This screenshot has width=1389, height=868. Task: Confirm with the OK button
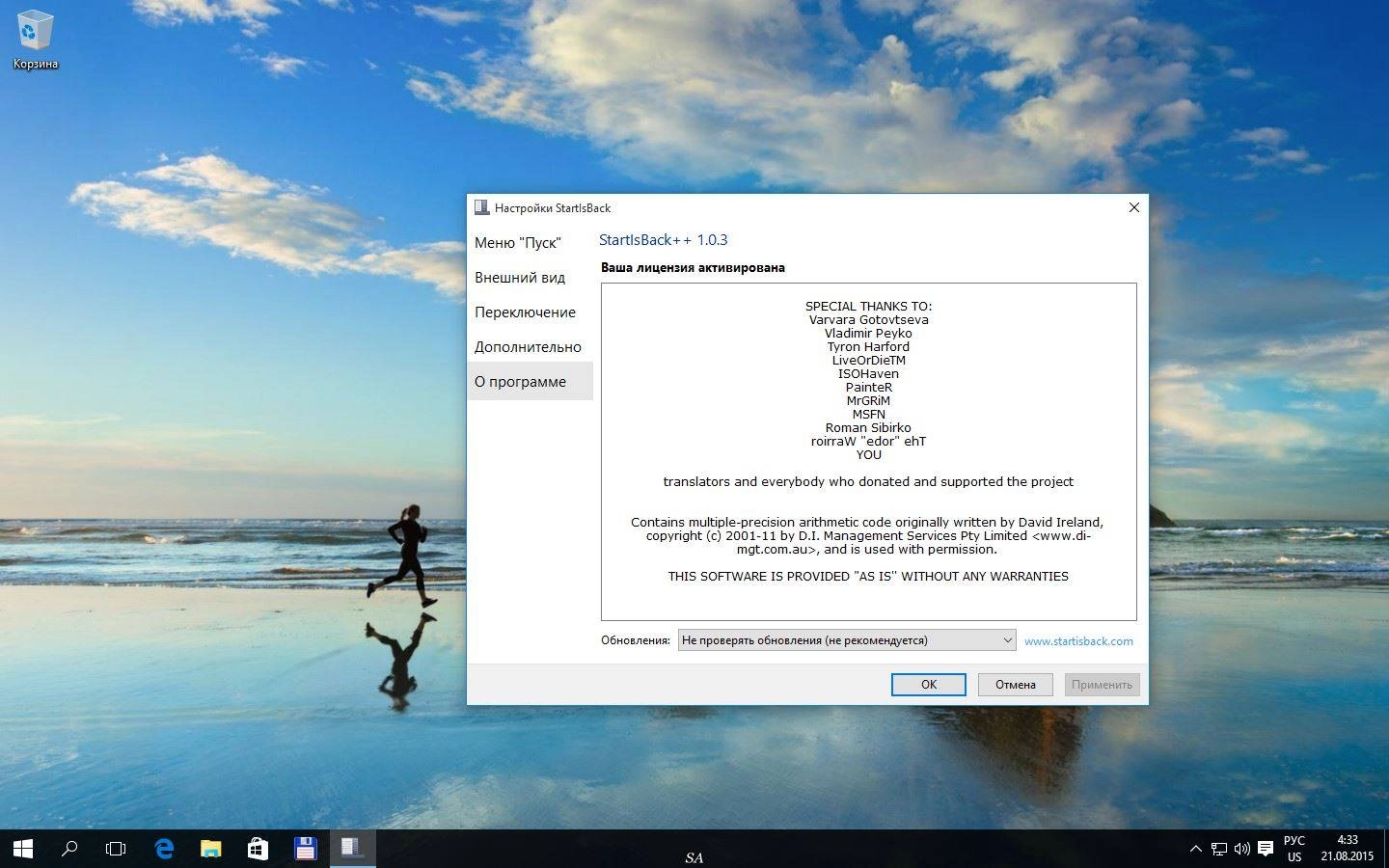click(x=929, y=684)
